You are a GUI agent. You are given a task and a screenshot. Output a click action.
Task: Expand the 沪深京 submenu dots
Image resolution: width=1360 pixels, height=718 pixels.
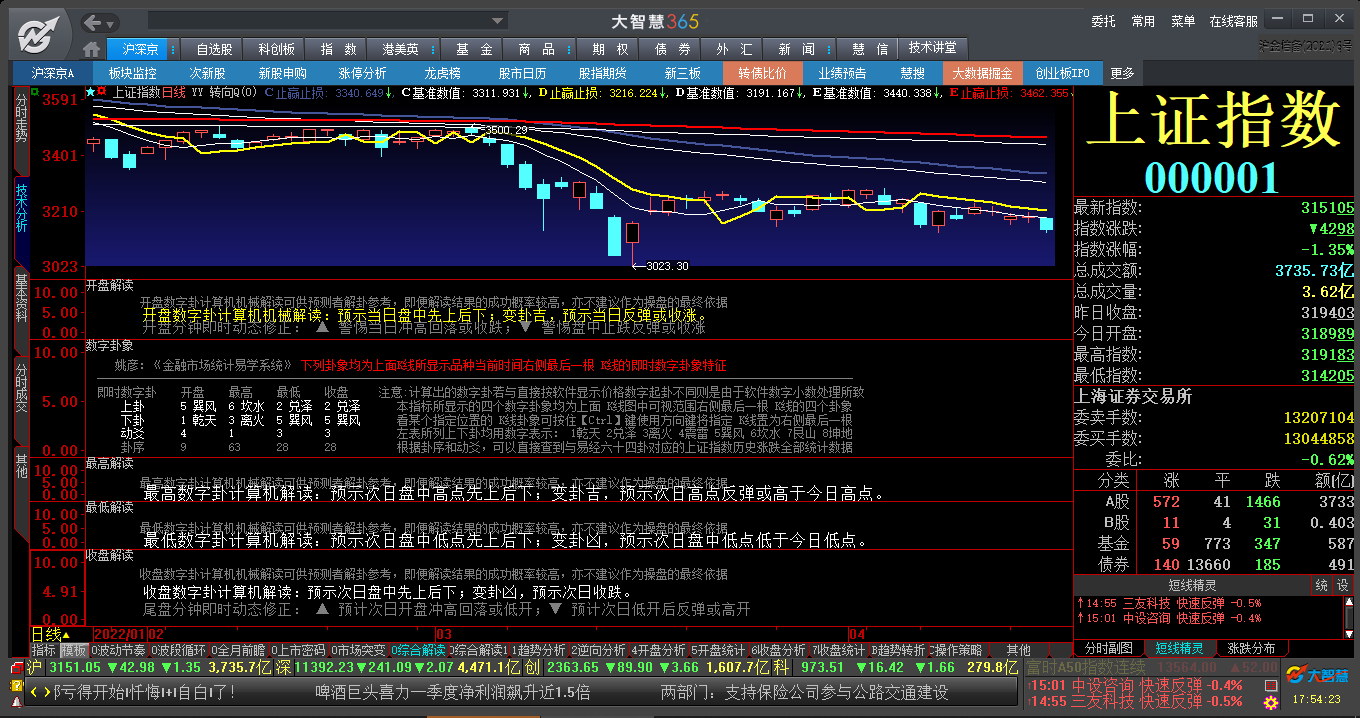(173, 49)
